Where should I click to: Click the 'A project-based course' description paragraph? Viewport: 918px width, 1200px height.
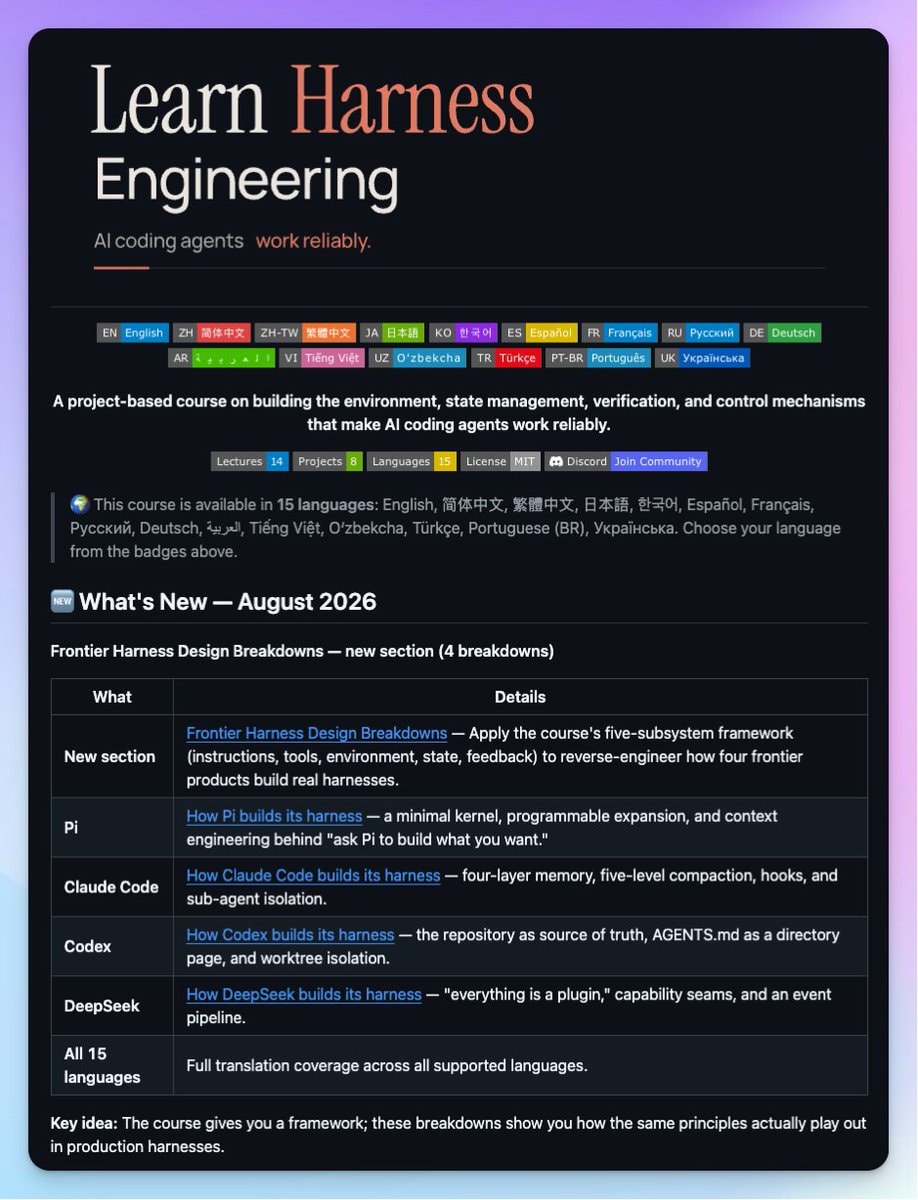[x=459, y=413]
